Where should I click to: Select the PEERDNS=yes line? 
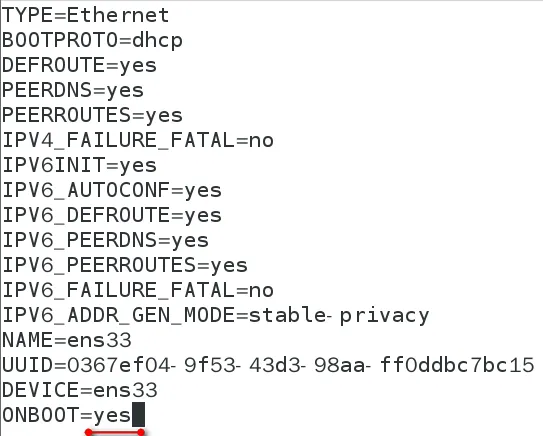point(73,91)
